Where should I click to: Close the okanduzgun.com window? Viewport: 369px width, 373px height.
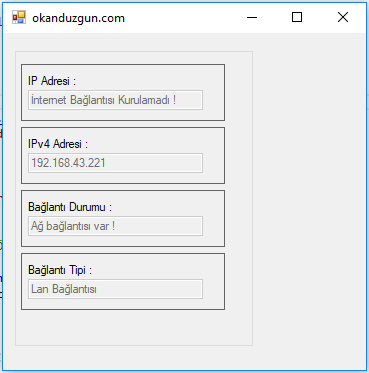point(343,17)
